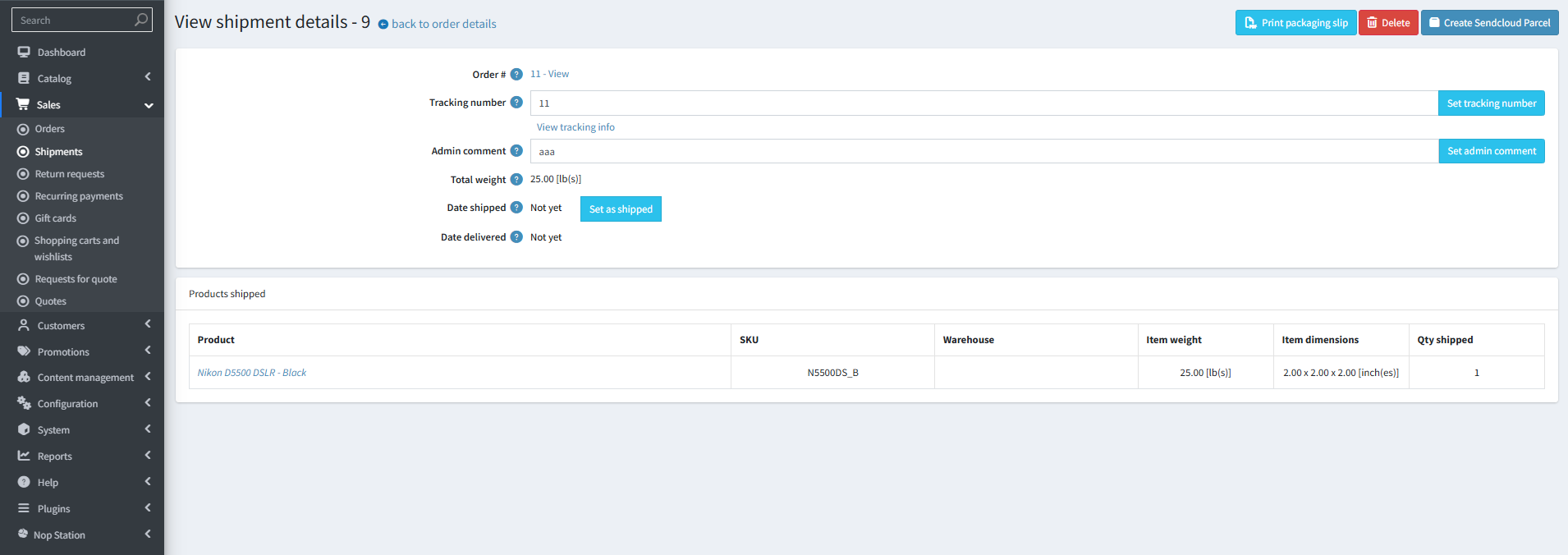Expand the Configuration menu chevron
The width and height of the screenshot is (1568, 555).
[148, 402]
